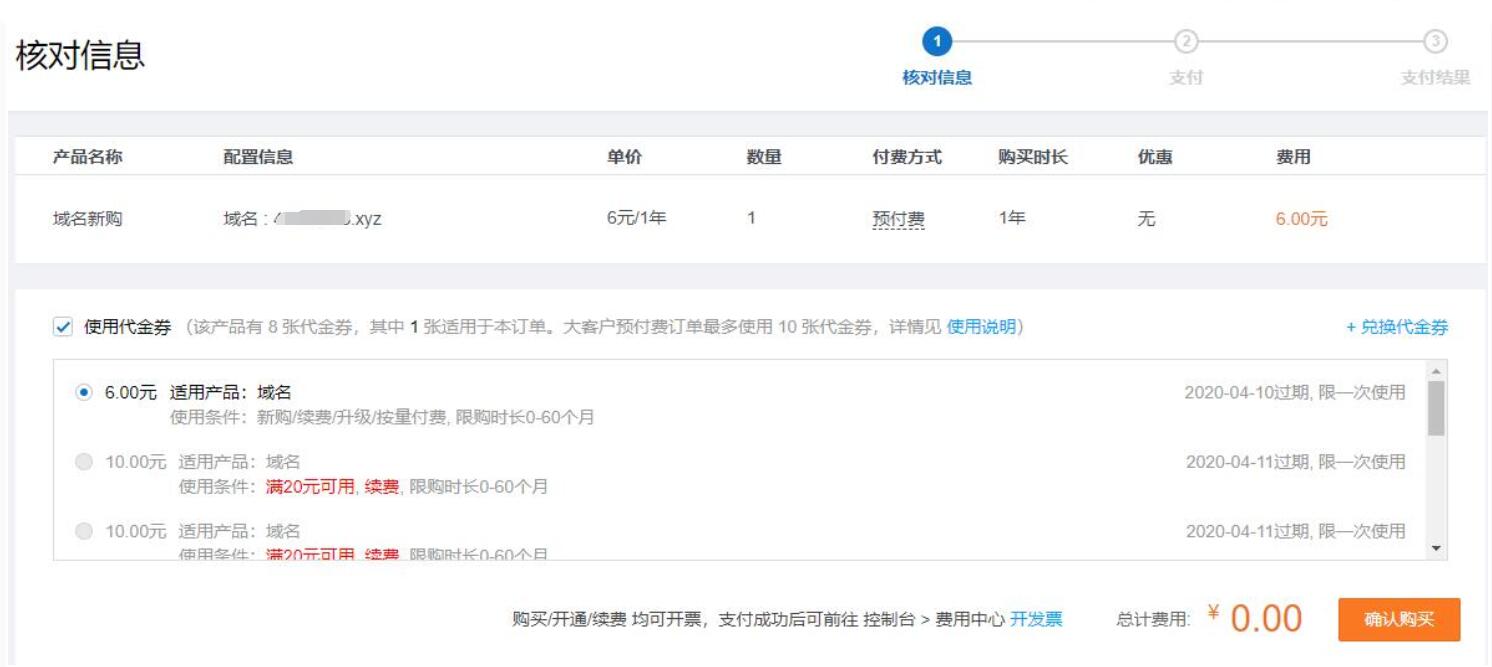Click step 1 circle icon 核对信息
This screenshot has width=1492, height=667.
[937, 41]
